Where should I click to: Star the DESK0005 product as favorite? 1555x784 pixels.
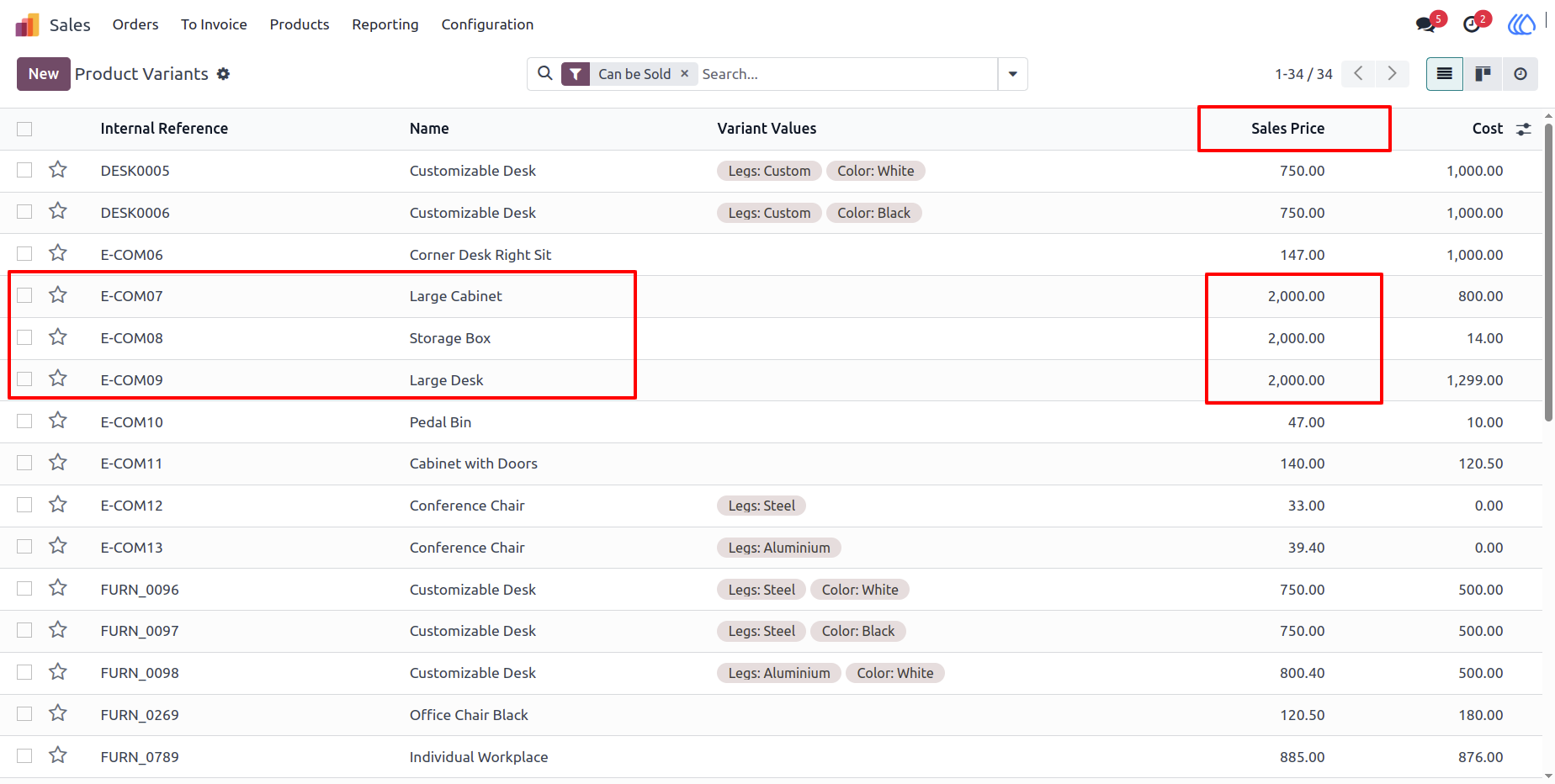[x=58, y=170]
